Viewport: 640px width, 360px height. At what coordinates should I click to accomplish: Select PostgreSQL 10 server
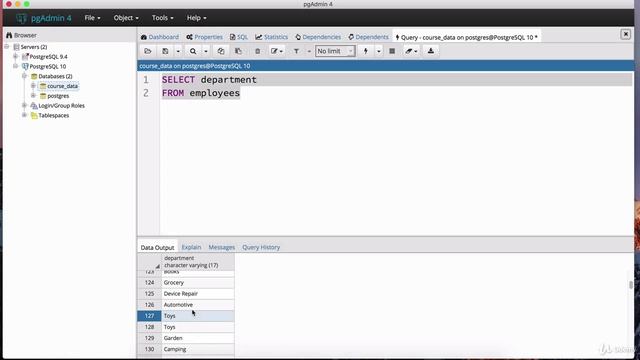pos(47,67)
